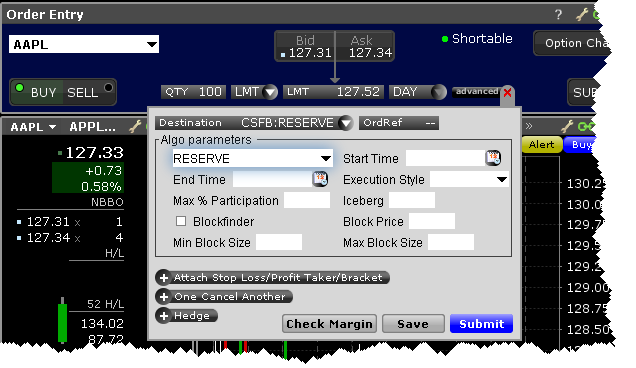Screen dimensions: 636x368
Task: Open the Order Entry help question mark
Action: click(x=559, y=15)
